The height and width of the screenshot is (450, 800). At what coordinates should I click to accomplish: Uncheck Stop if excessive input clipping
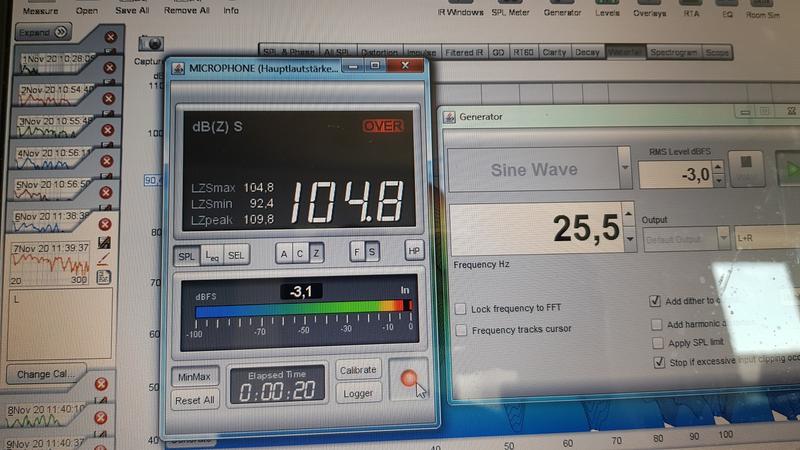[x=659, y=362]
